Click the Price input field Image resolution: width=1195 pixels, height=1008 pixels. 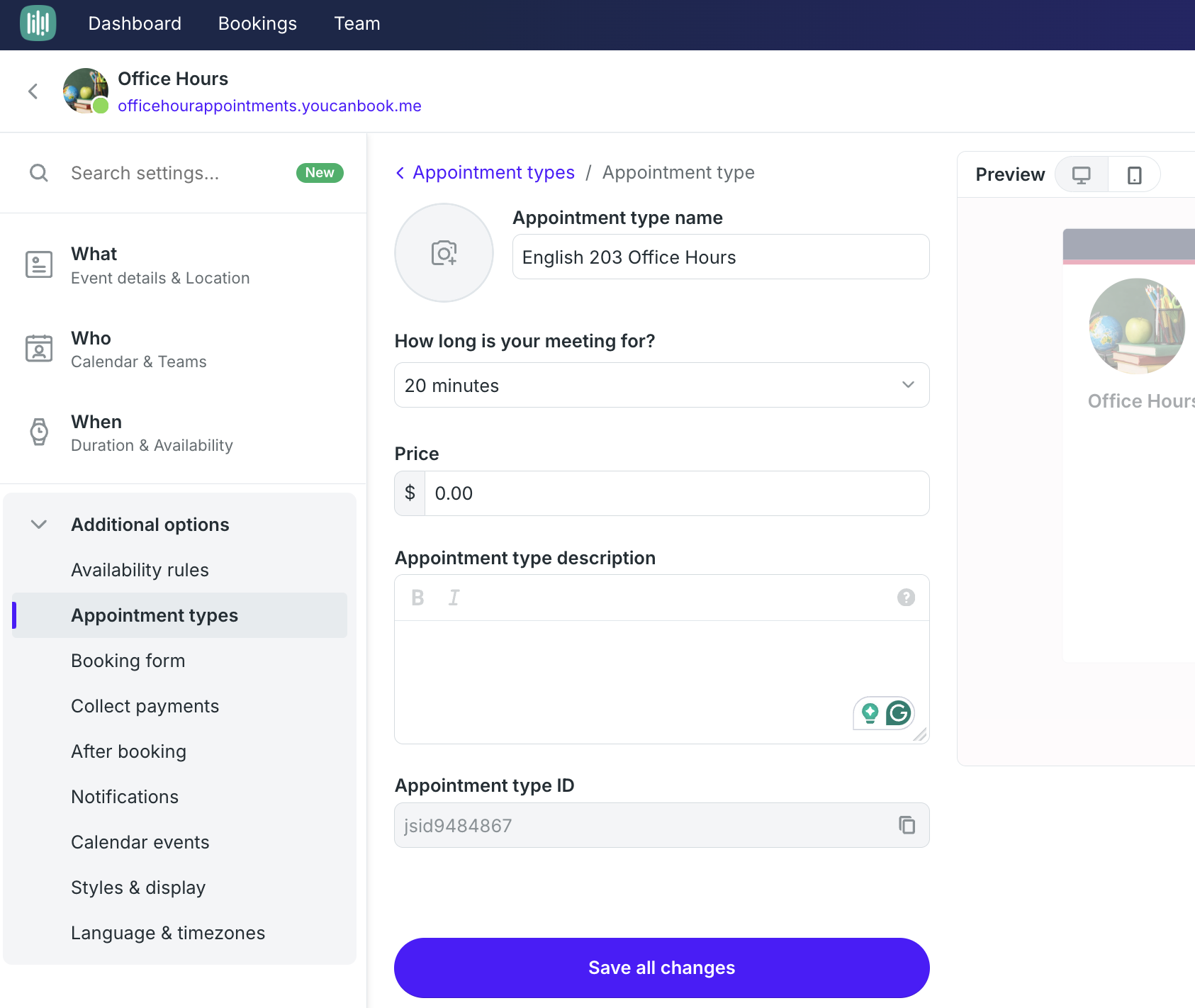(677, 493)
